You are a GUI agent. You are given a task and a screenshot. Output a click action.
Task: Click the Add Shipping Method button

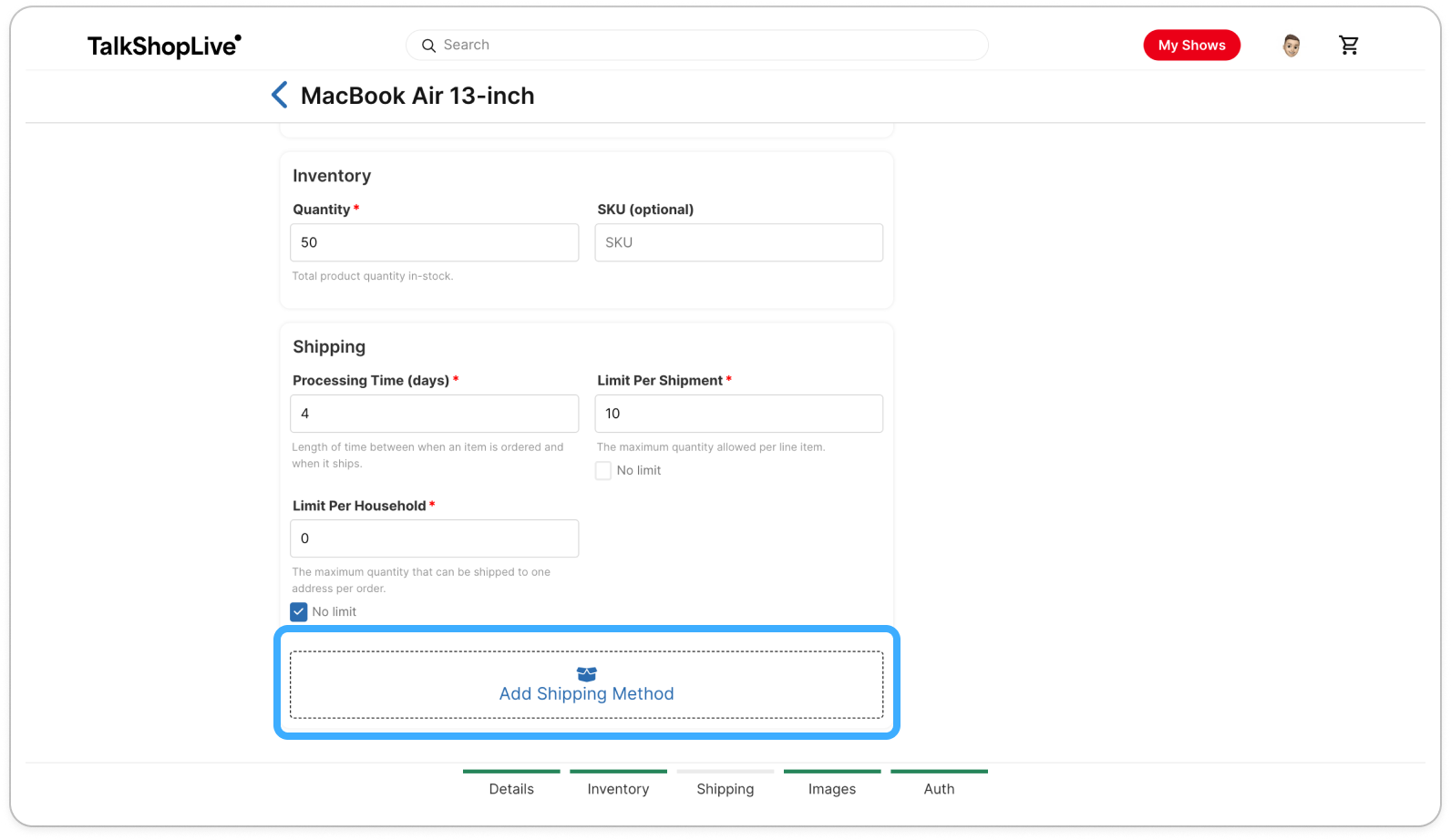(x=587, y=684)
